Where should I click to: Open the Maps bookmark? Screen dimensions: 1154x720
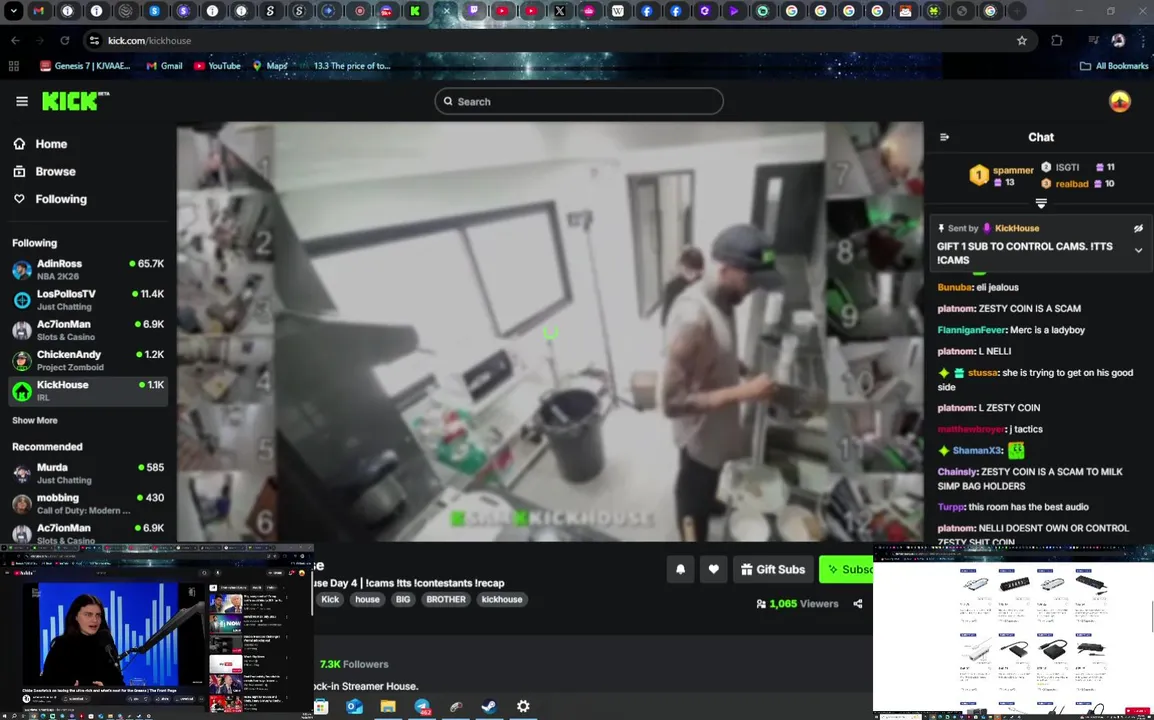tap(269, 66)
